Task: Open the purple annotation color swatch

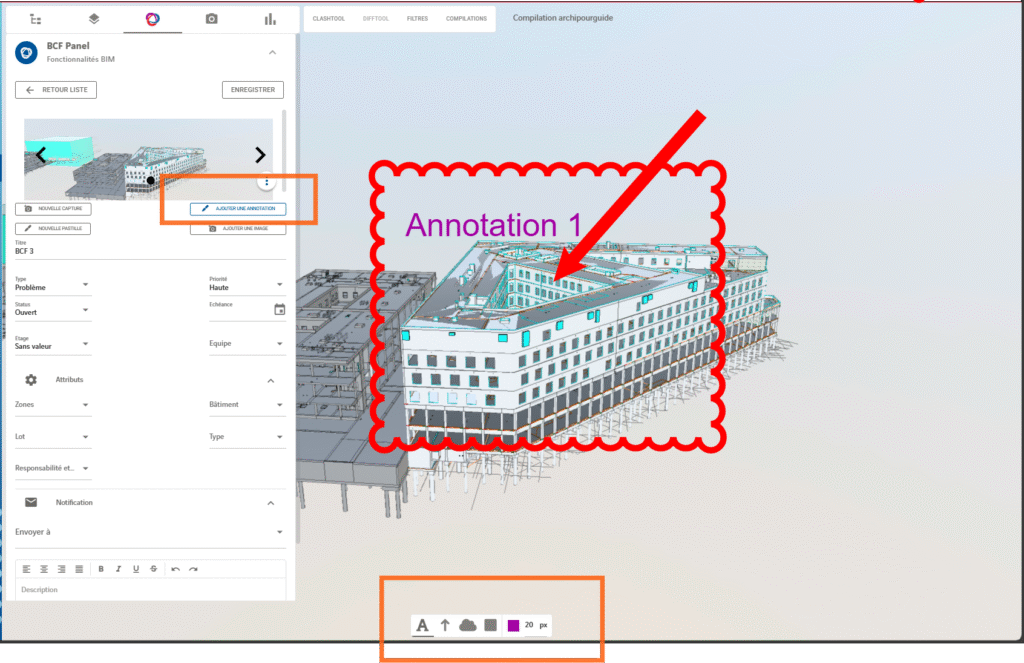Action: click(513, 626)
